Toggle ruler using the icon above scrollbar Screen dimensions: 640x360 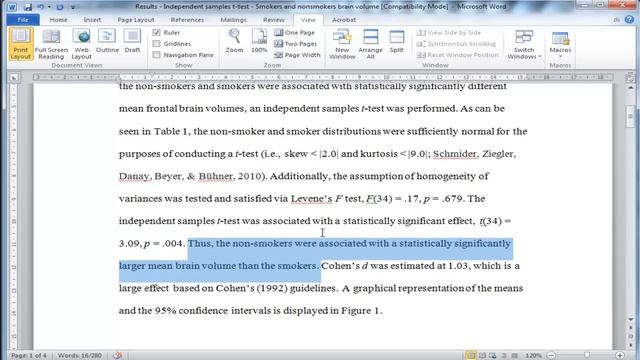point(631,78)
